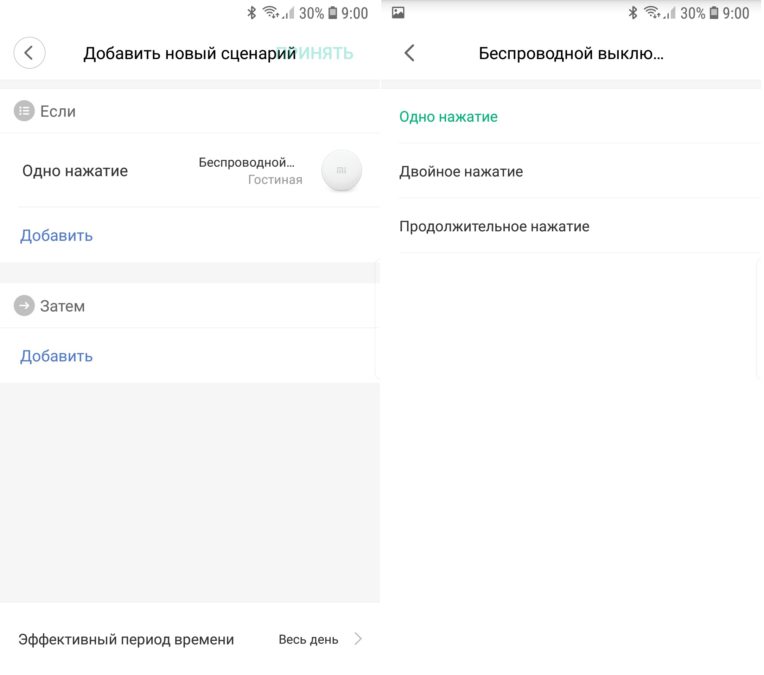Tap the Если condition list icon

coord(24,111)
